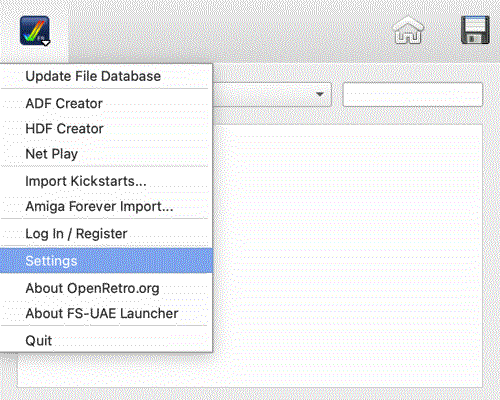Expand the configuration filter combo box arrow
Viewport: 500px width, 400px height.
point(320,94)
